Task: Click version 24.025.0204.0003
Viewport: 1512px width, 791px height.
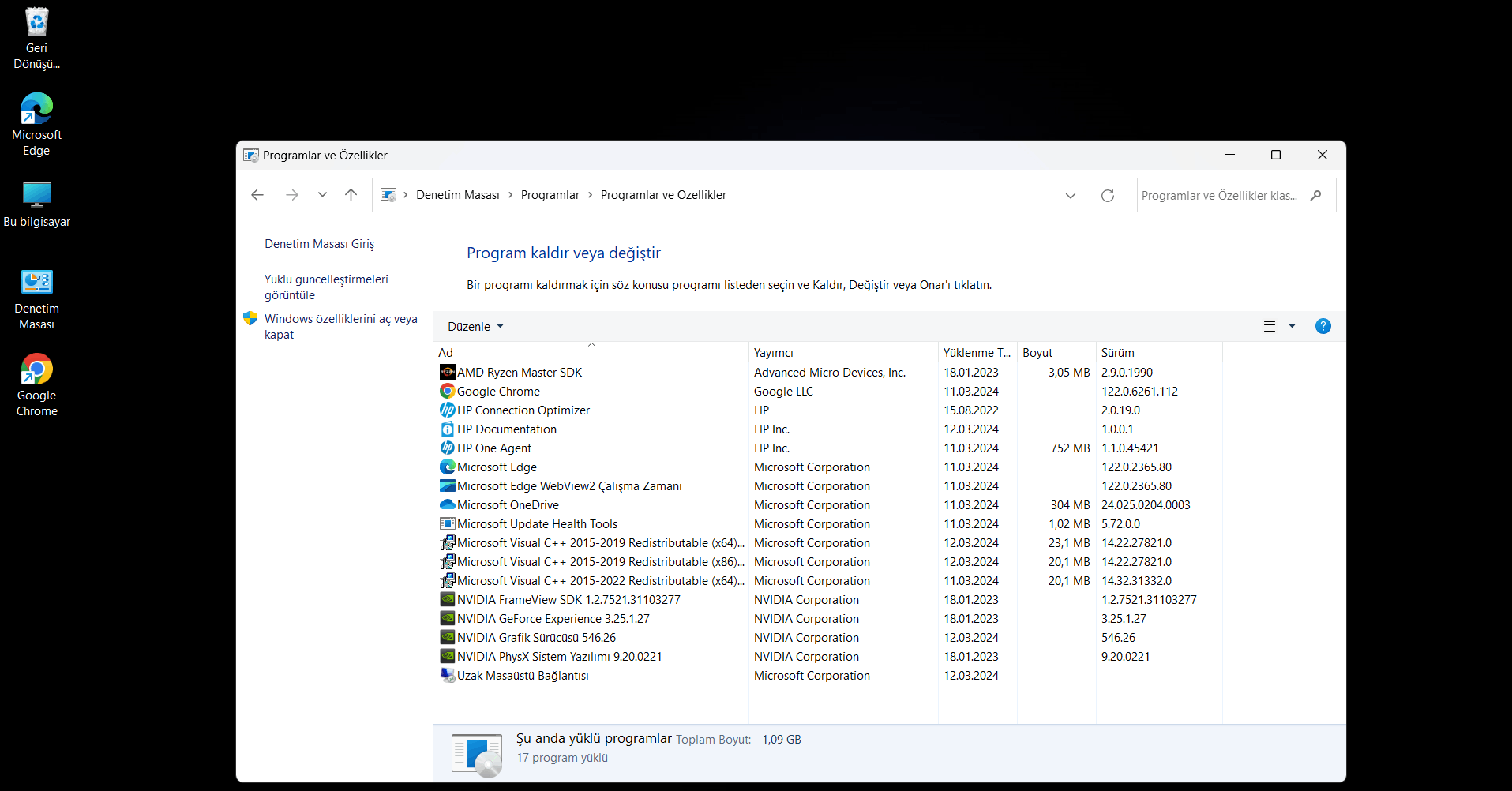Action: pyautogui.click(x=1146, y=504)
